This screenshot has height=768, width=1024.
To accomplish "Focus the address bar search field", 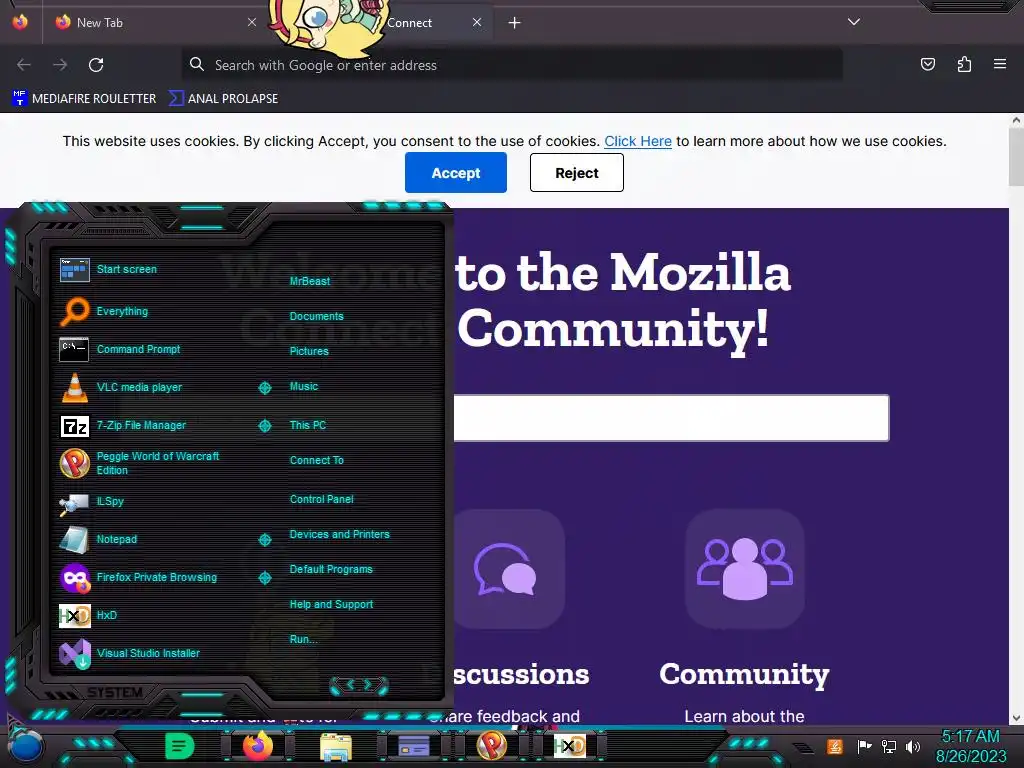I will tap(512, 65).
